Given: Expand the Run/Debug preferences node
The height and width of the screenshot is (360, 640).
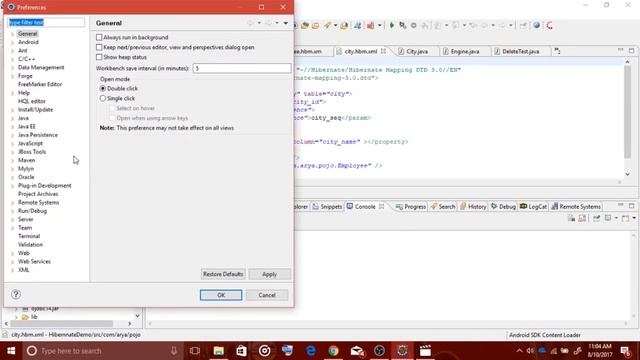Looking at the screenshot, I should [12, 211].
